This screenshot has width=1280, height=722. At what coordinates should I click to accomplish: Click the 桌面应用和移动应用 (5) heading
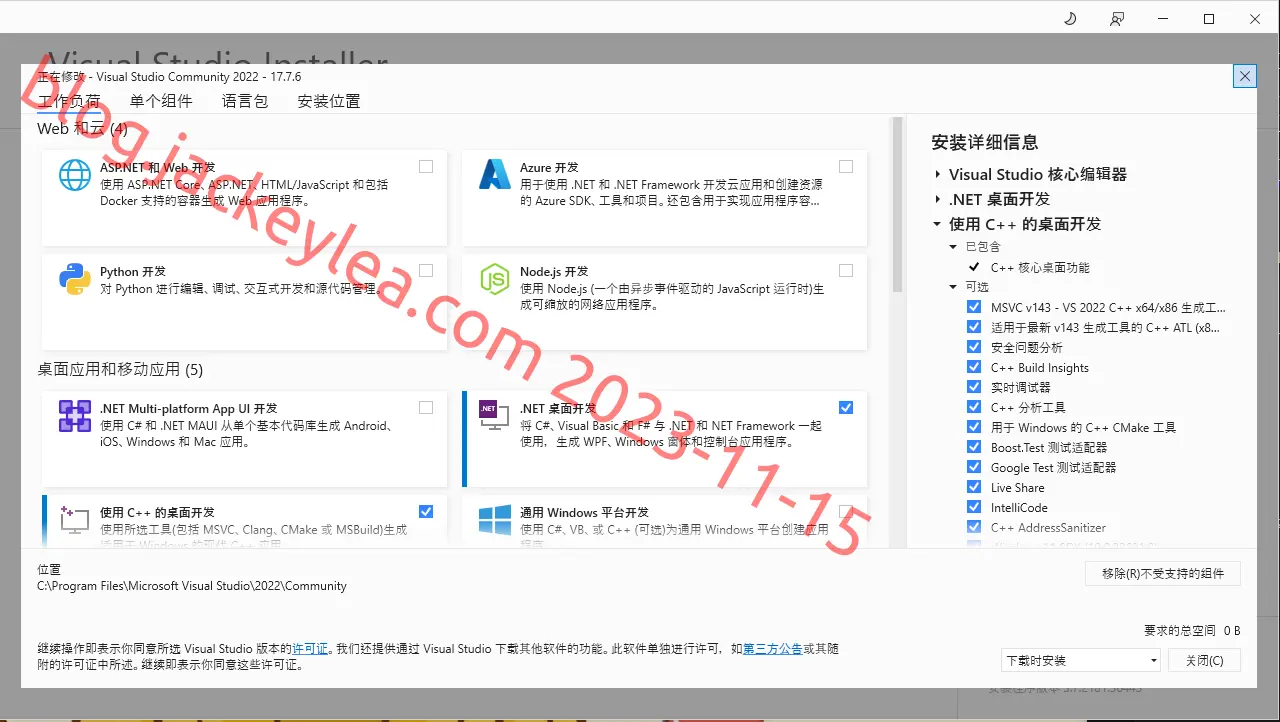pos(120,369)
